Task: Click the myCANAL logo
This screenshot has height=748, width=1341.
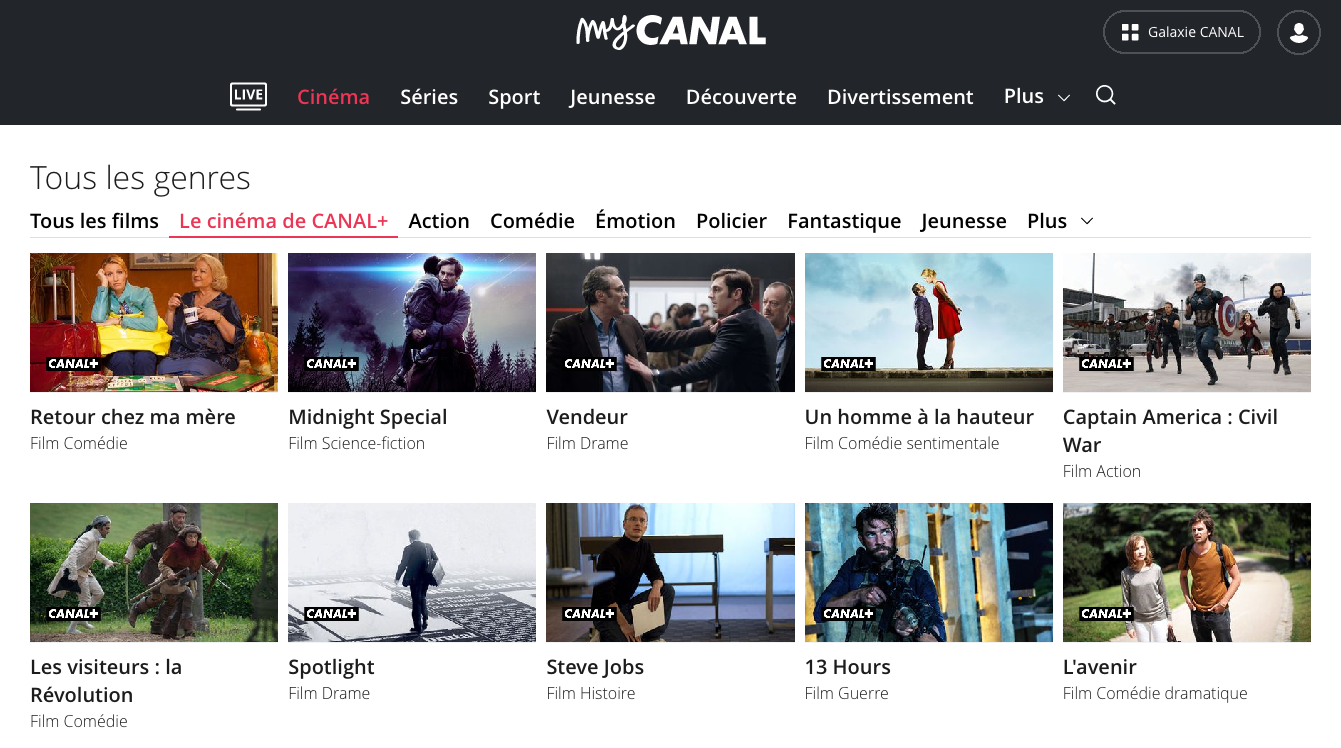Action: 671,32
